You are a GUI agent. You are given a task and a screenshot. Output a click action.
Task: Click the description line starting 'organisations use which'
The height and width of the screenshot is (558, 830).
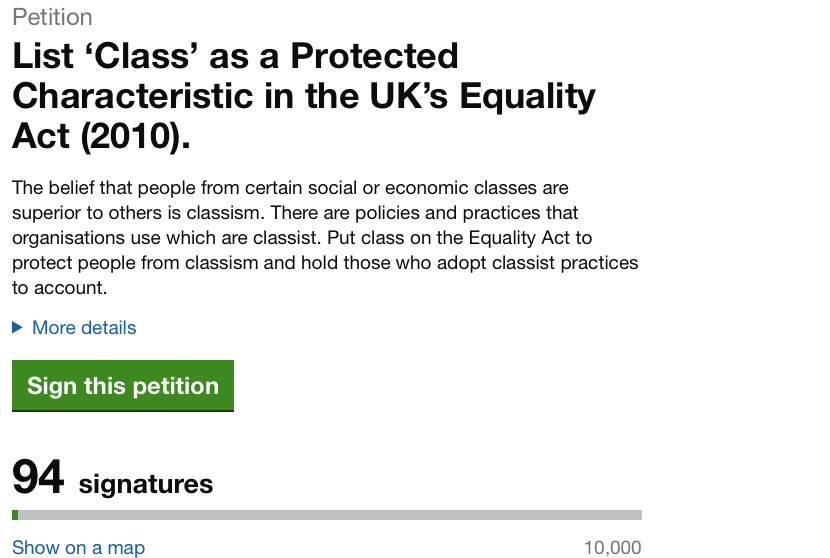[302, 238]
